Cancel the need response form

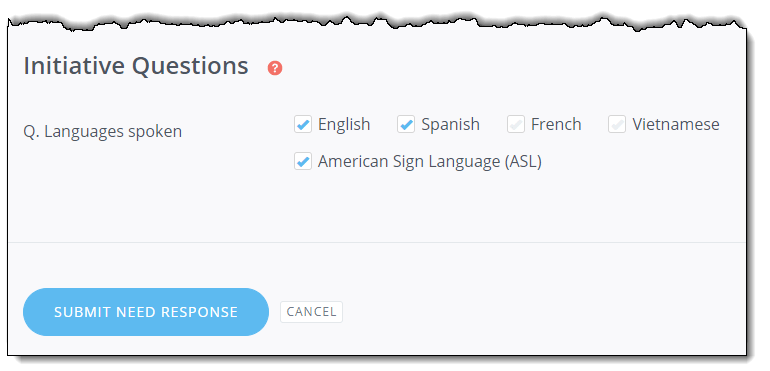pyautogui.click(x=311, y=312)
